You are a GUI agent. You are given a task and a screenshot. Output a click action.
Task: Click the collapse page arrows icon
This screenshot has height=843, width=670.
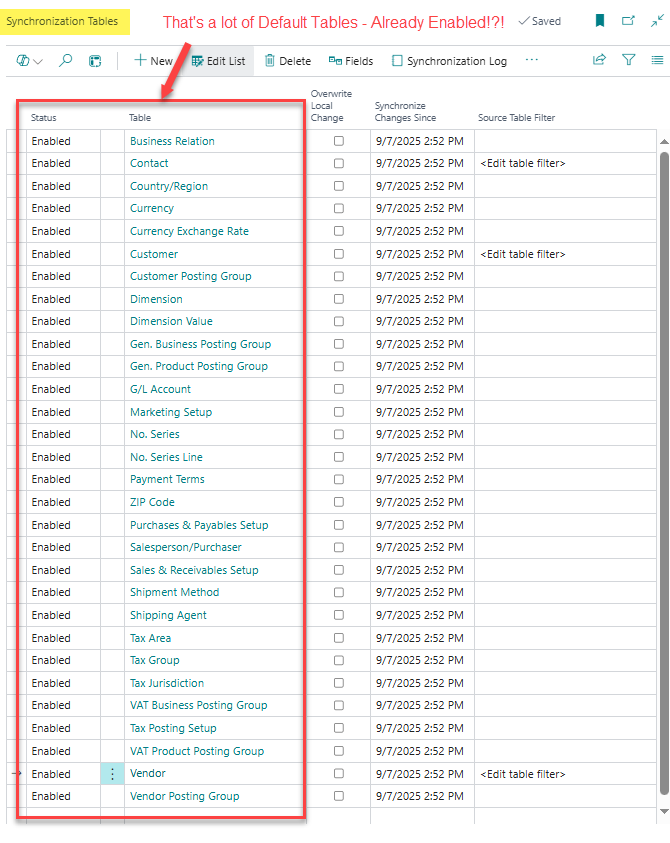(x=656, y=21)
